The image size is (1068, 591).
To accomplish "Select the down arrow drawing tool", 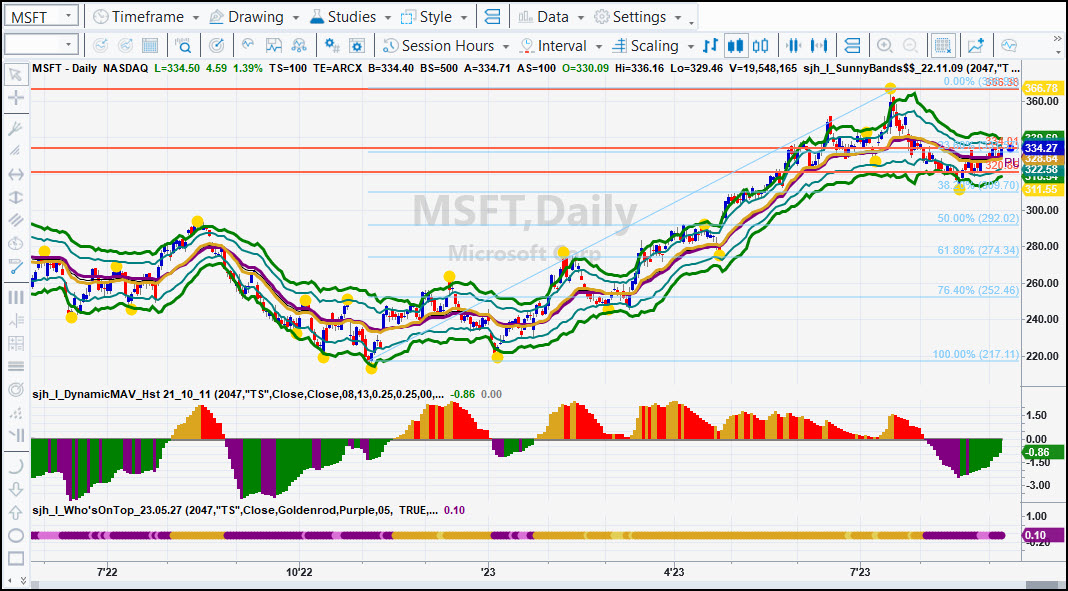I will pyautogui.click(x=16, y=490).
